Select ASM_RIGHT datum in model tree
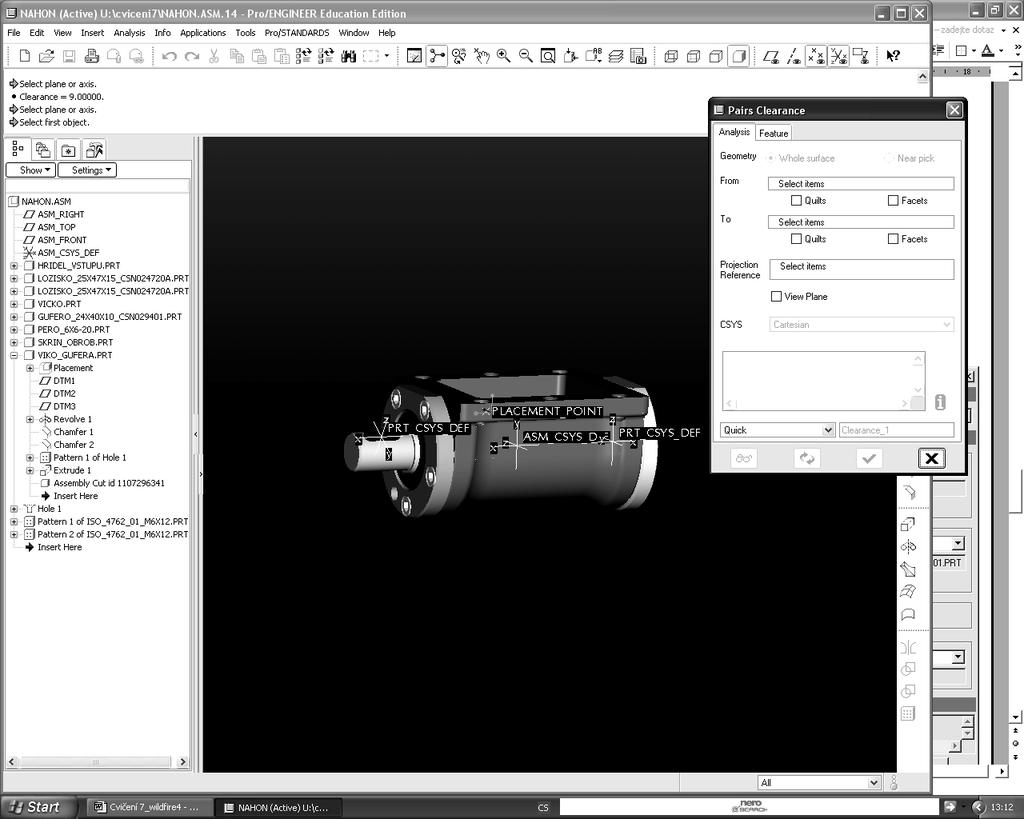1024x819 pixels. pos(61,214)
